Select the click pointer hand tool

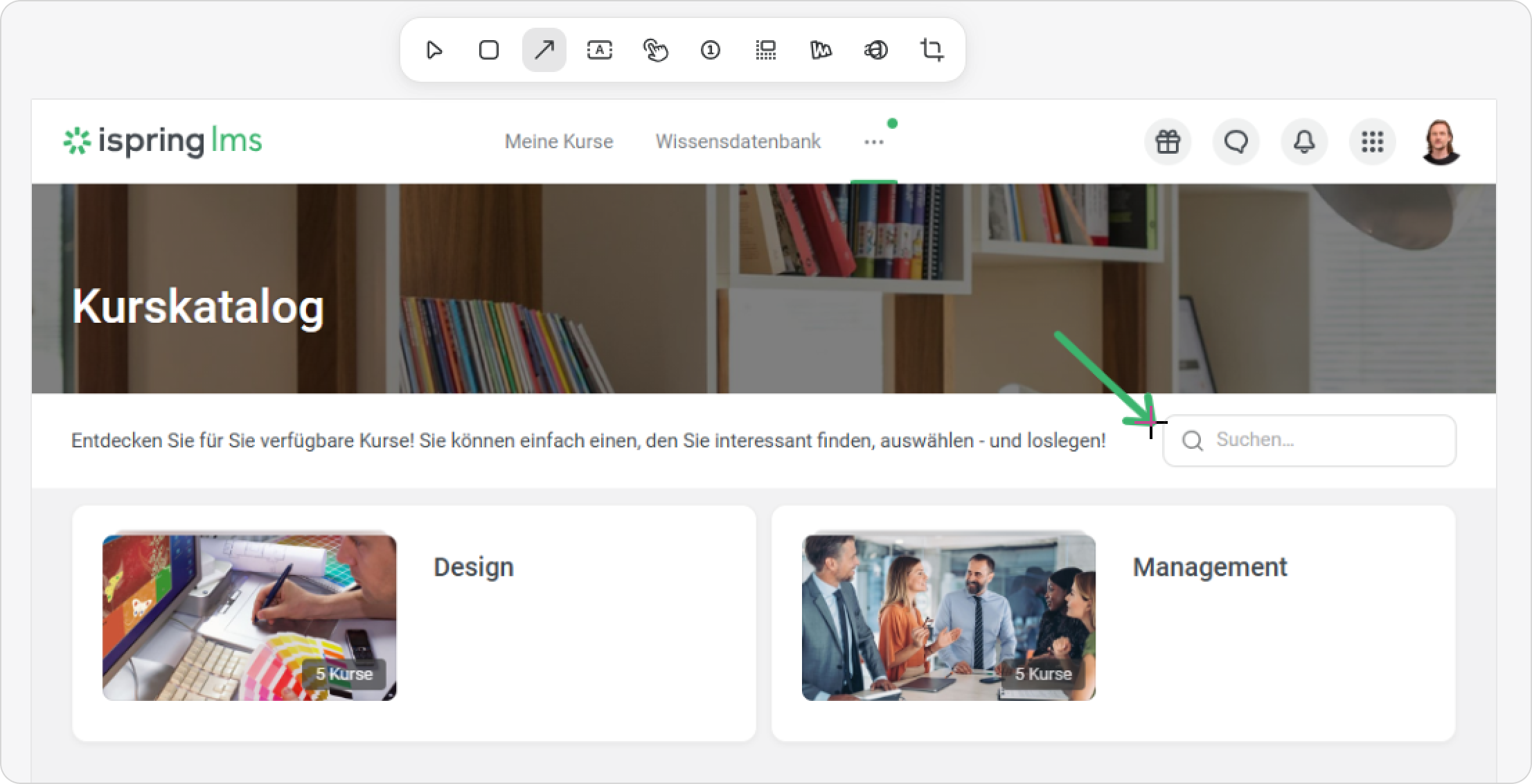655,50
